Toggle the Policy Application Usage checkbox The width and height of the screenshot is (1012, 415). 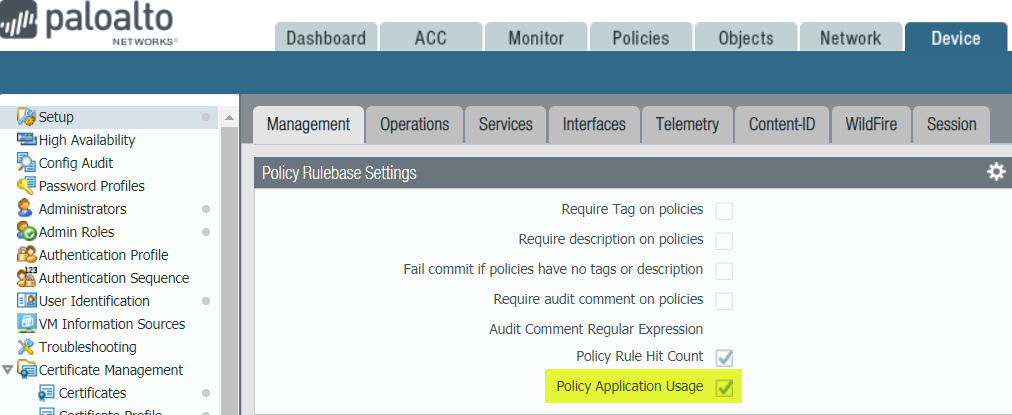coord(724,387)
